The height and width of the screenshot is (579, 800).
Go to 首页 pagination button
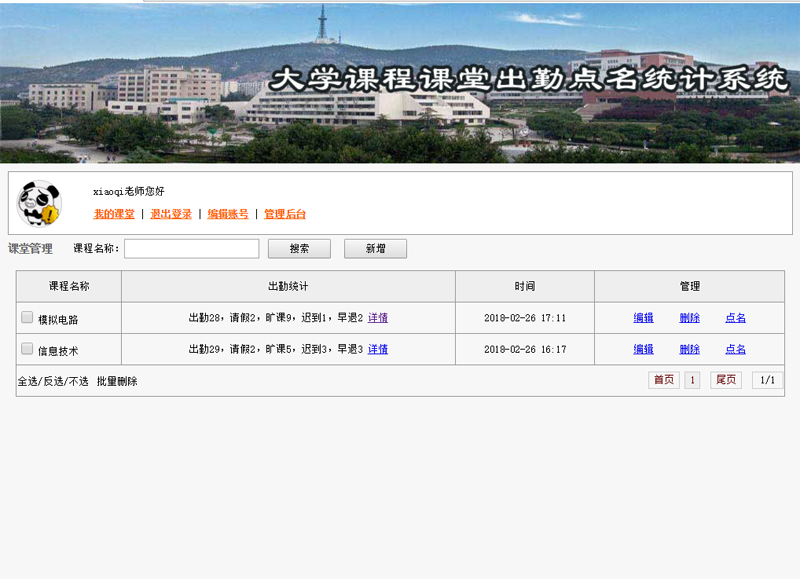pos(664,380)
